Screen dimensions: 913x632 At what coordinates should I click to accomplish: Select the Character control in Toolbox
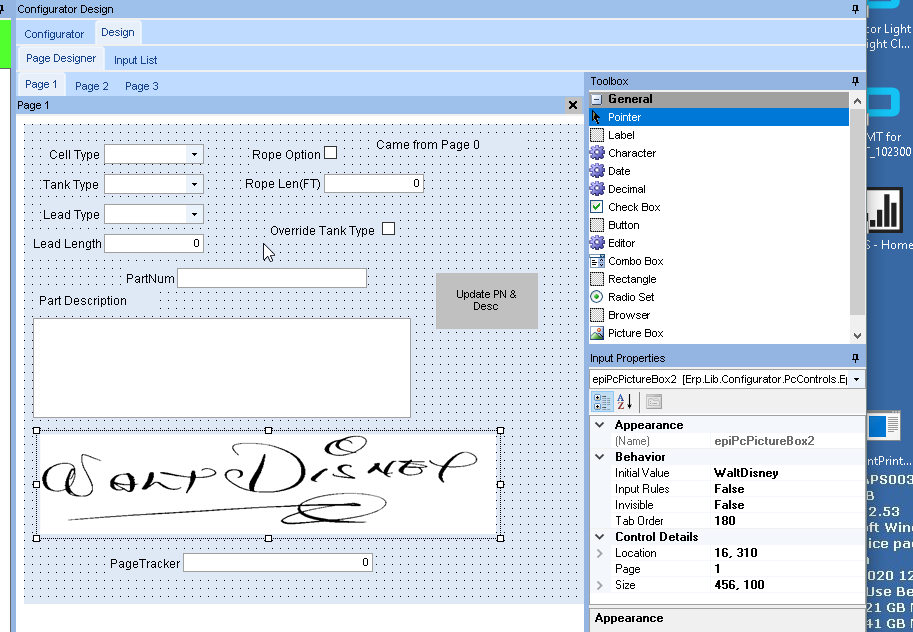631,153
